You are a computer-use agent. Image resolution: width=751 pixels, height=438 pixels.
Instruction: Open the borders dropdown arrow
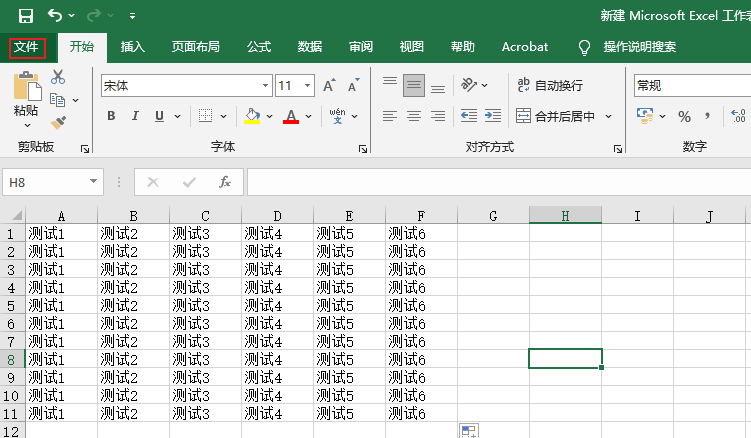pos(223,116)
